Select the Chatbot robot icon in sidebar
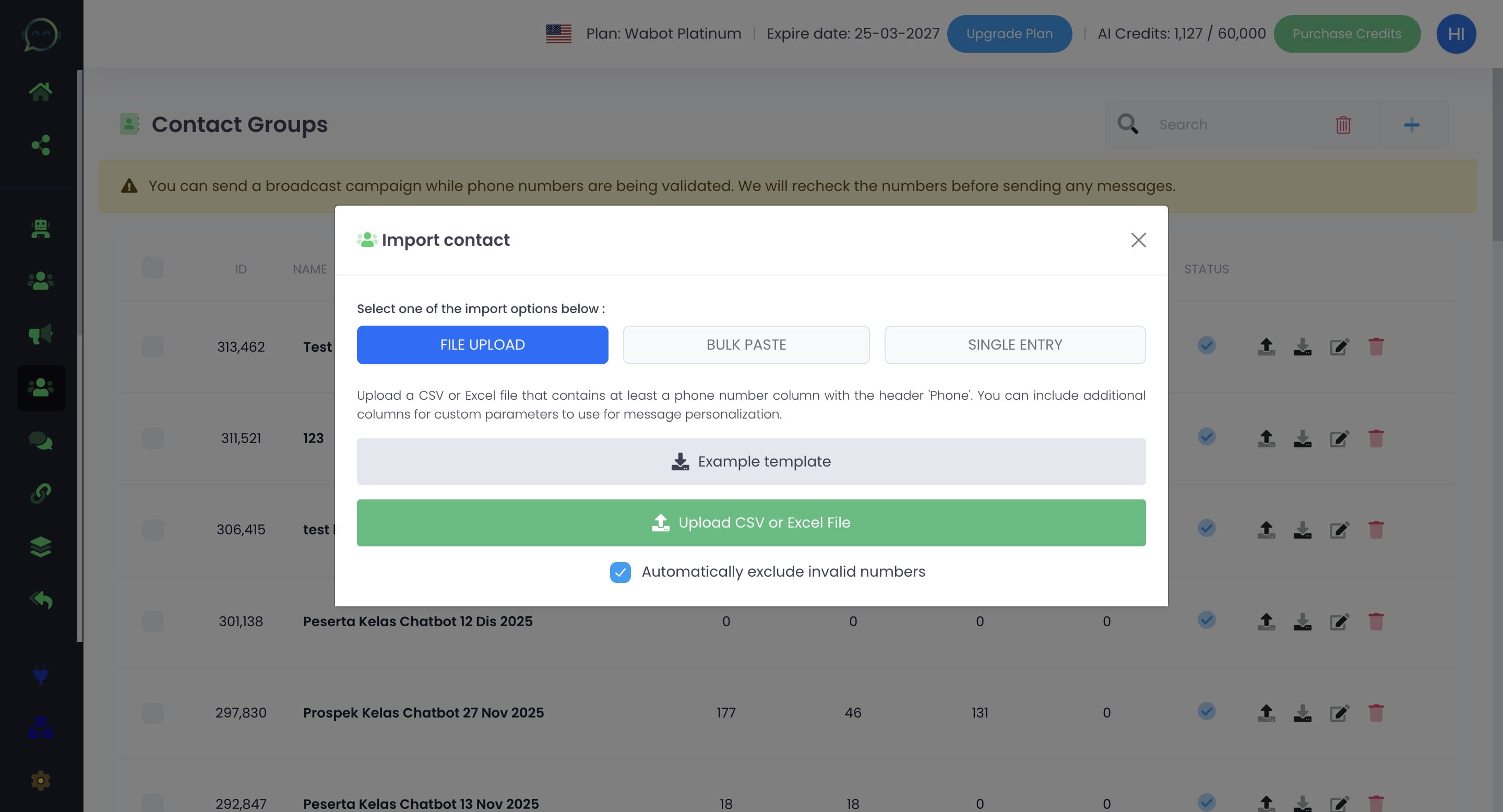This screenshot has height=812, width=1503. click(x=41, y=228)
